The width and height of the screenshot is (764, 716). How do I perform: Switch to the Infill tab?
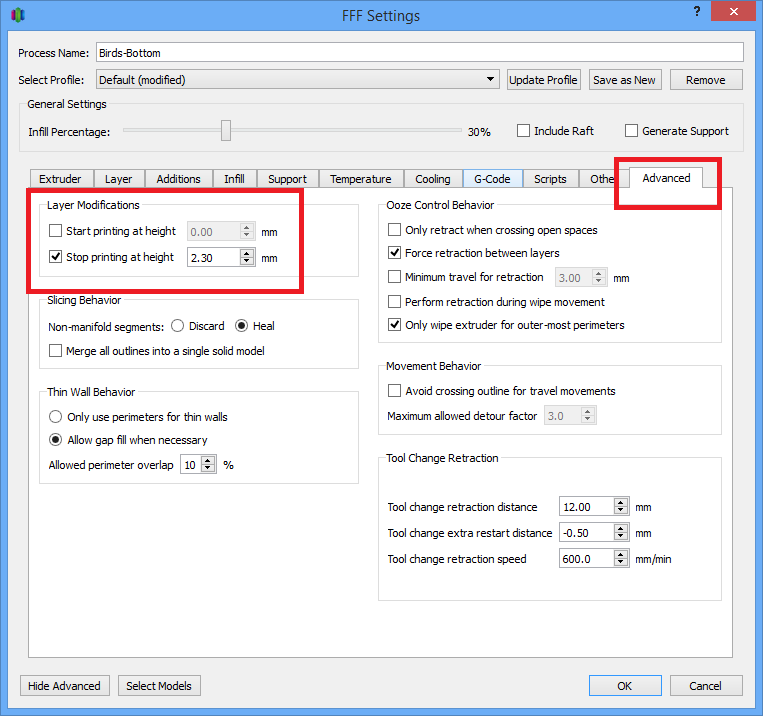pyautogui.click(x=234, y=179)
